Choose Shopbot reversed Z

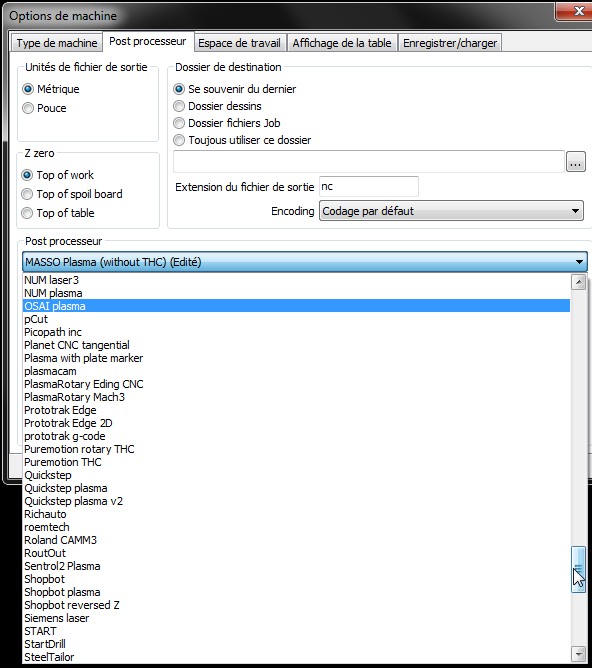click(296, 605)
